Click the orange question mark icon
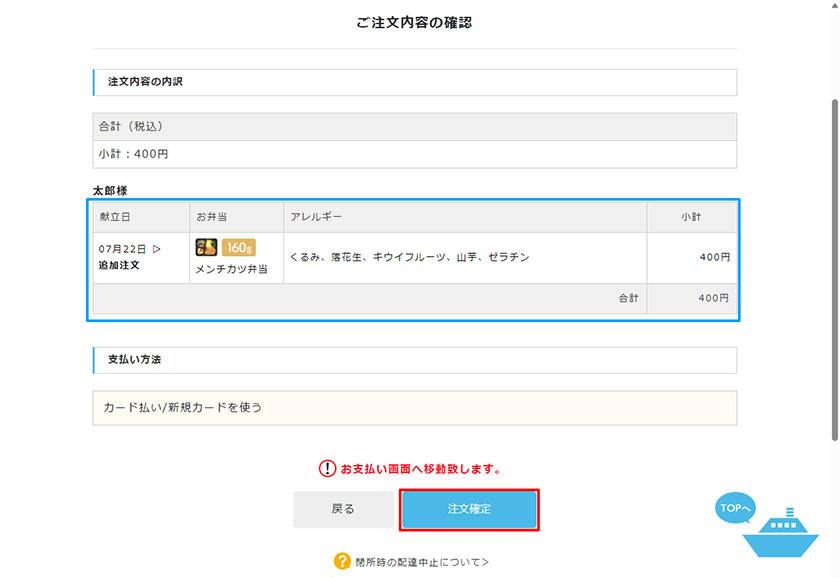Viewport: 840px width, 578px height. tap(342, 561)
